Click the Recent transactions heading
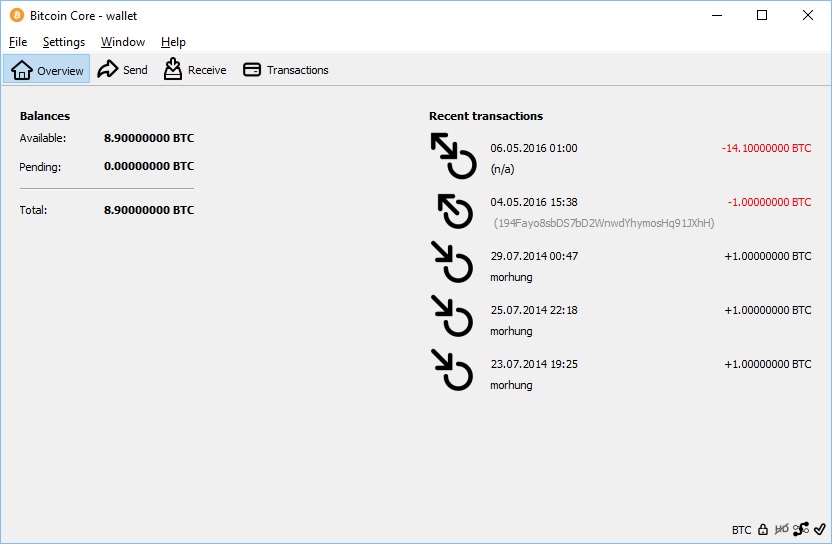 pos(486,116)
